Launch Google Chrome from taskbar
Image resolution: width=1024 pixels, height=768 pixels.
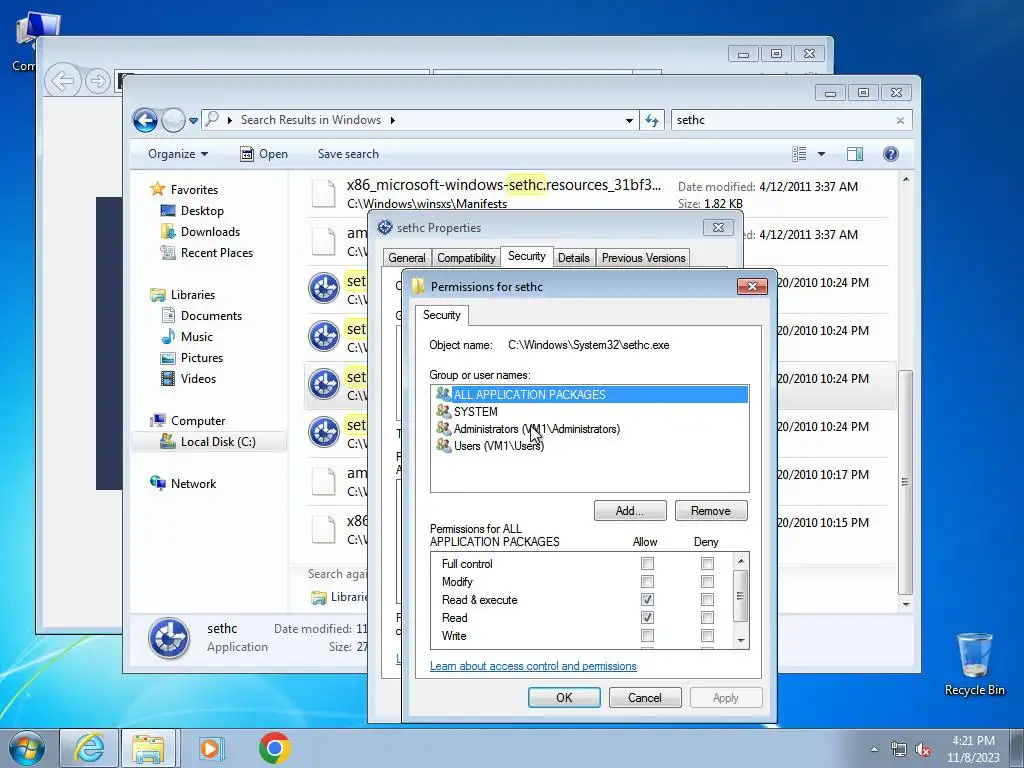click(274, 748)
